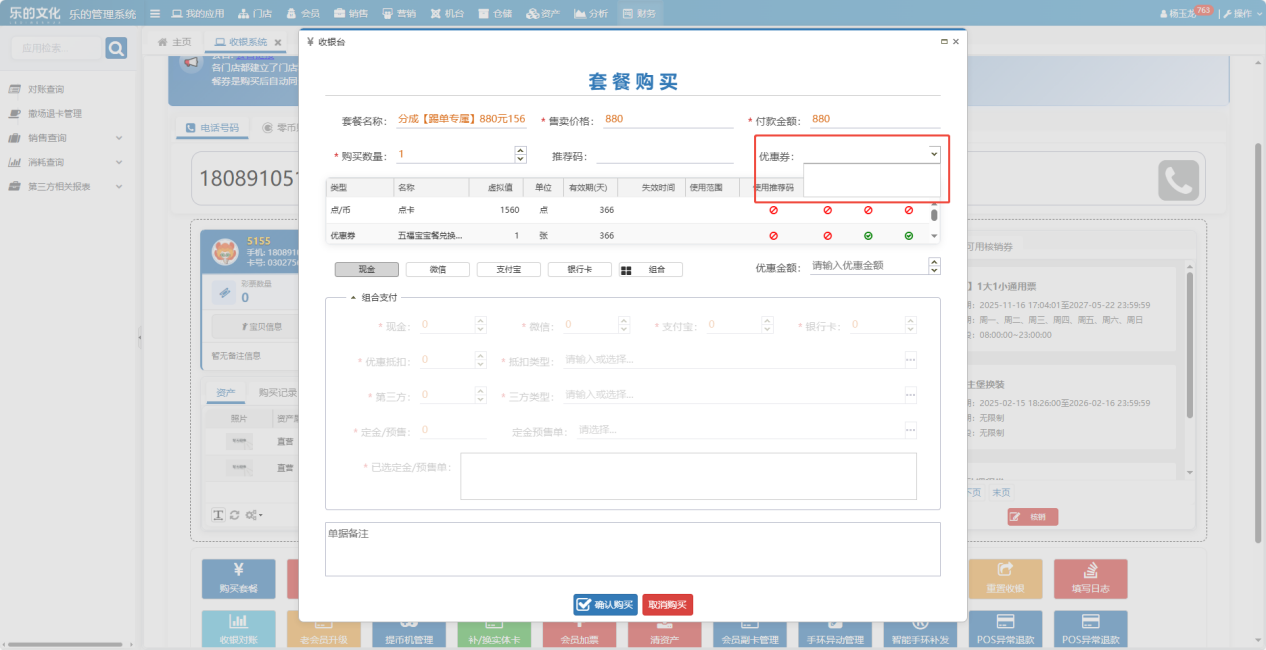Switch to the 主页 tab
This screenshot has width=1266, height=650.
175,42
